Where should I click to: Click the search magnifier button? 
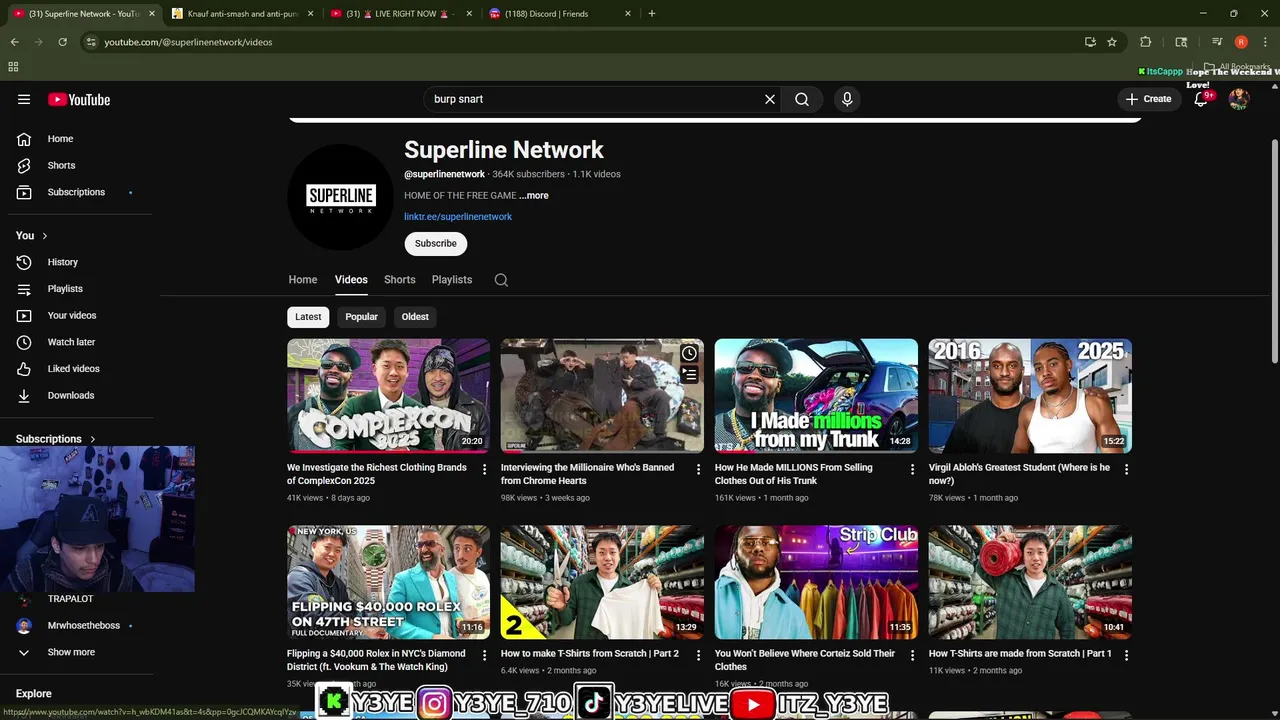pyautogui.click(x=802, y=99)
